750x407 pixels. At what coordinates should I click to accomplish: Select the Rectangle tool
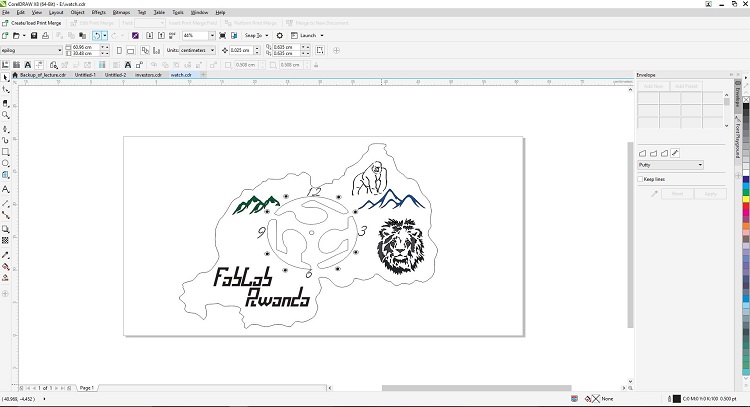point(5,152)
